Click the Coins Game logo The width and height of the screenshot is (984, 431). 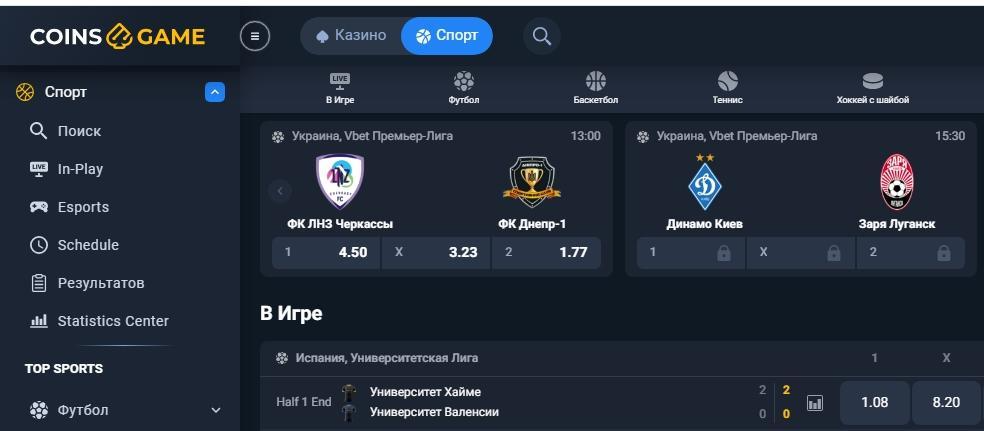pos(117,36)
